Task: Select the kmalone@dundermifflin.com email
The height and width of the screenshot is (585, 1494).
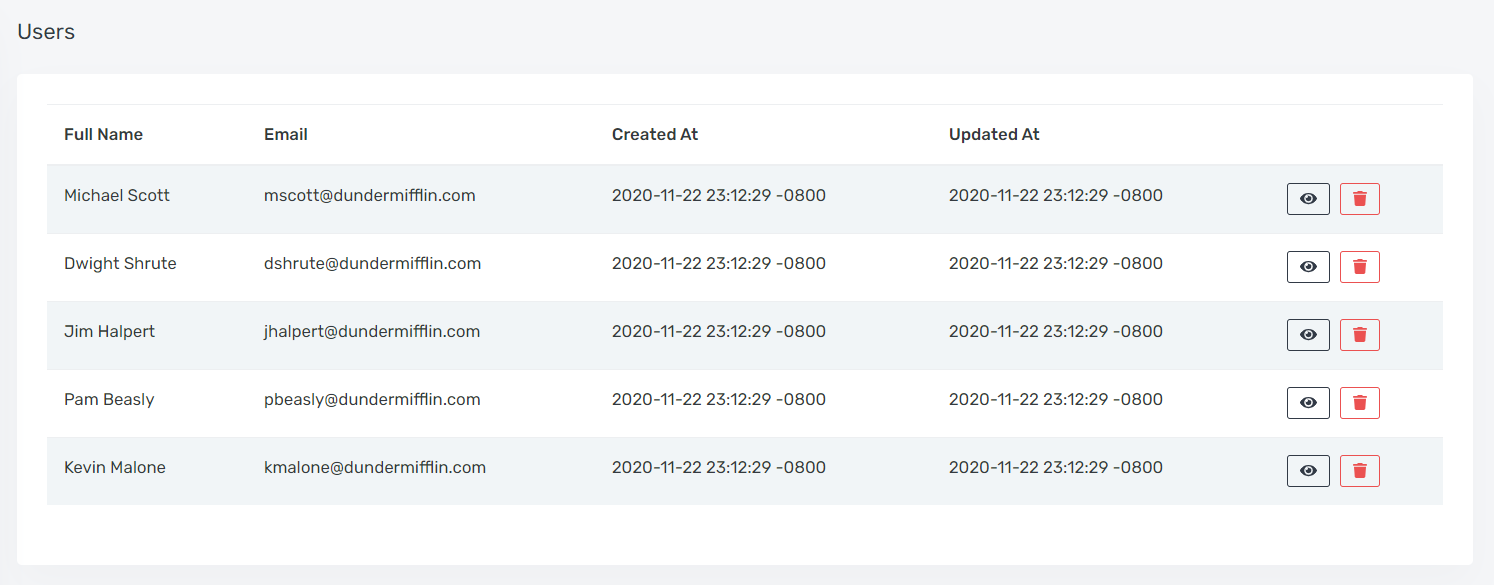Action: click(375, 468)
